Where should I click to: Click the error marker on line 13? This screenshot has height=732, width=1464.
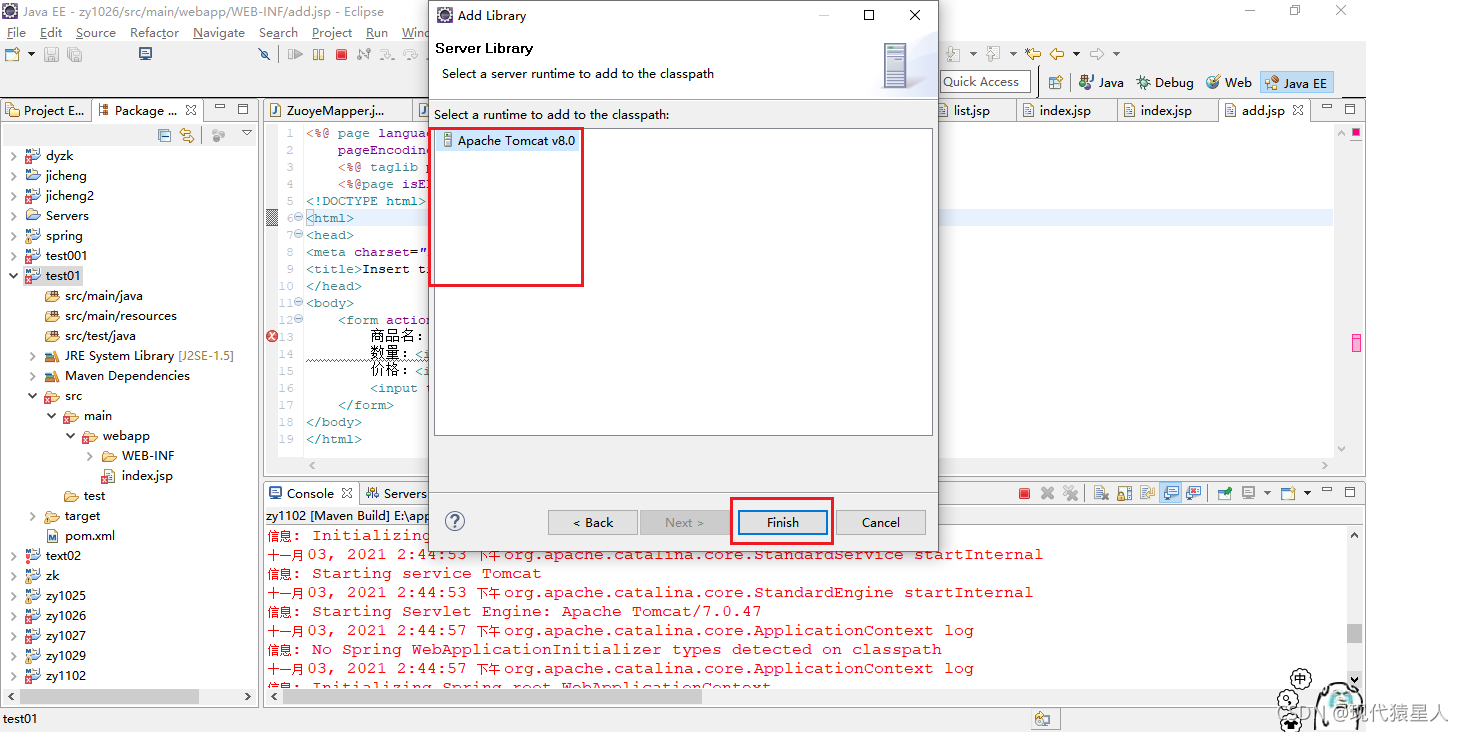(271, 337)
